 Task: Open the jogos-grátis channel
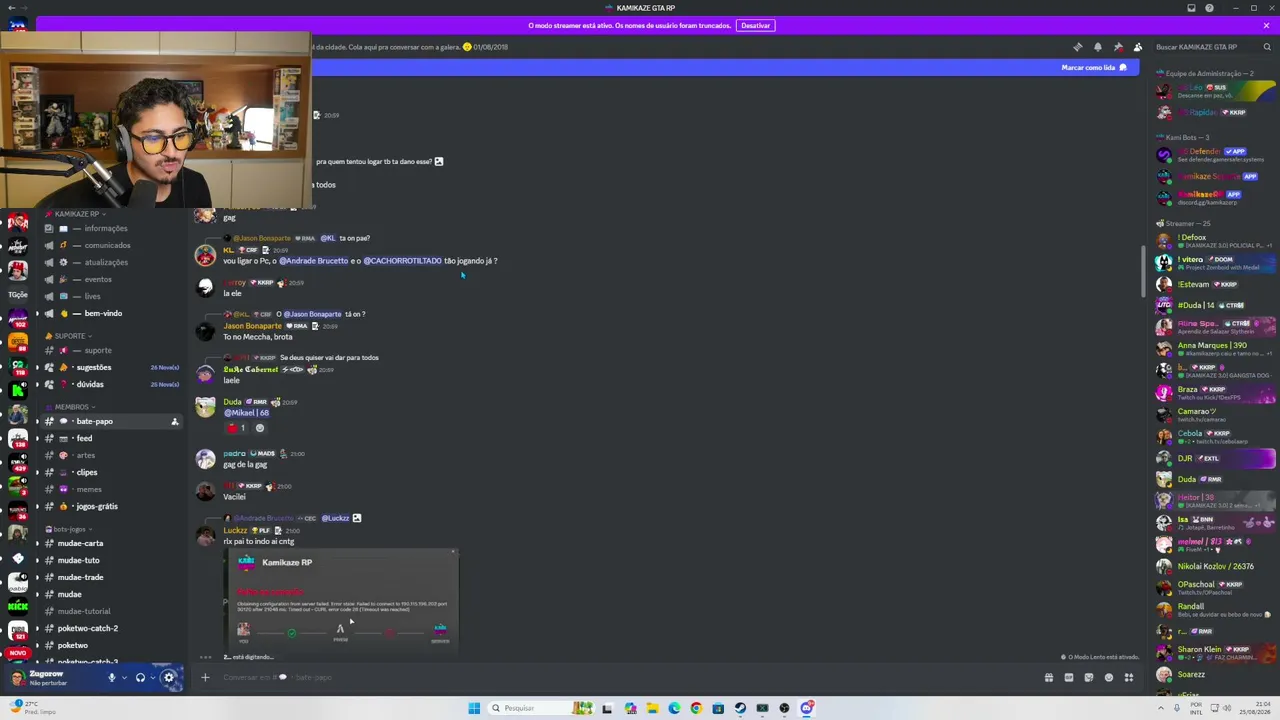(111, 506)
